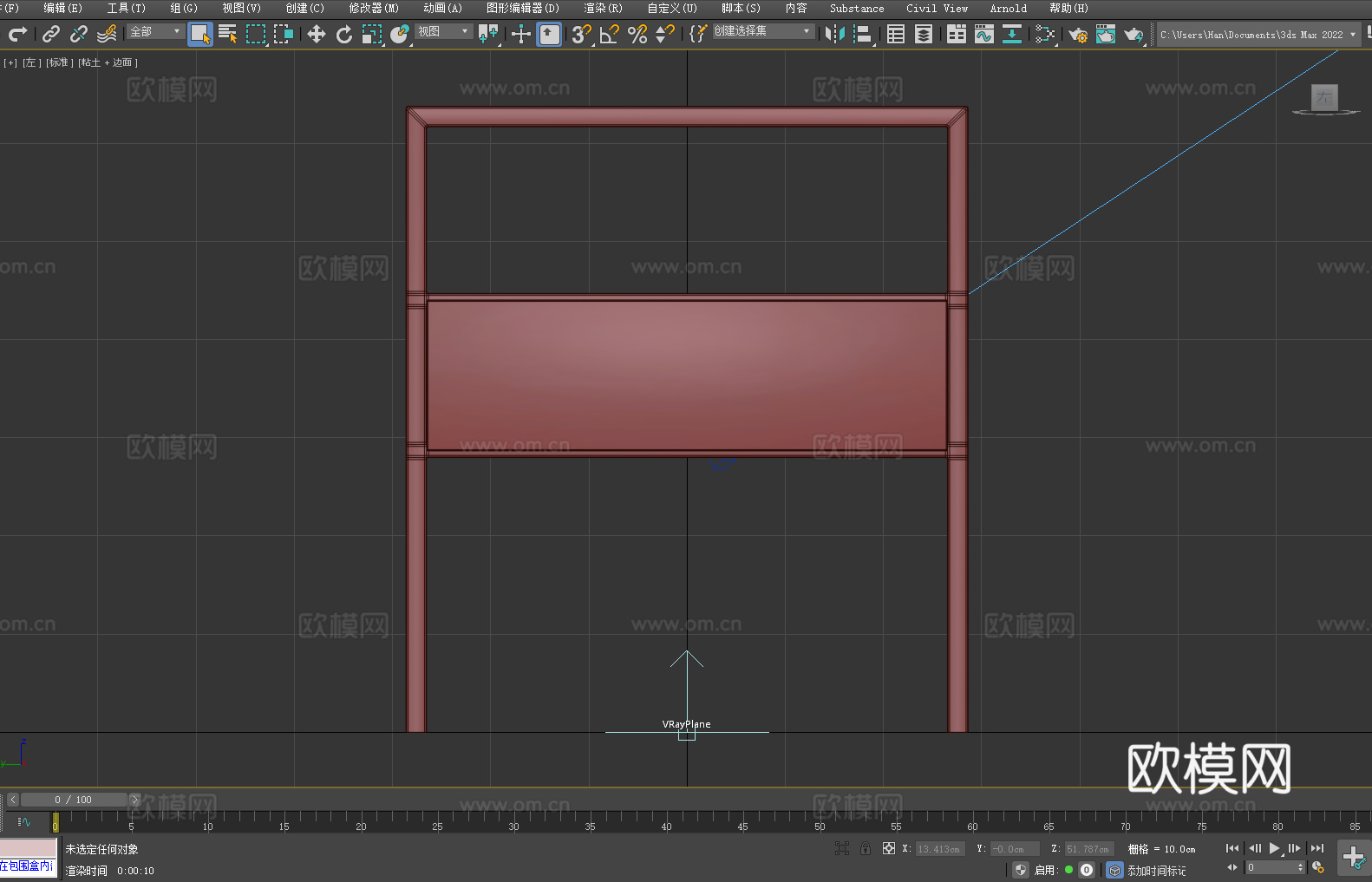
Task: Open the 视图 reference coordinate dropdown
Action: tap(443, 31)
